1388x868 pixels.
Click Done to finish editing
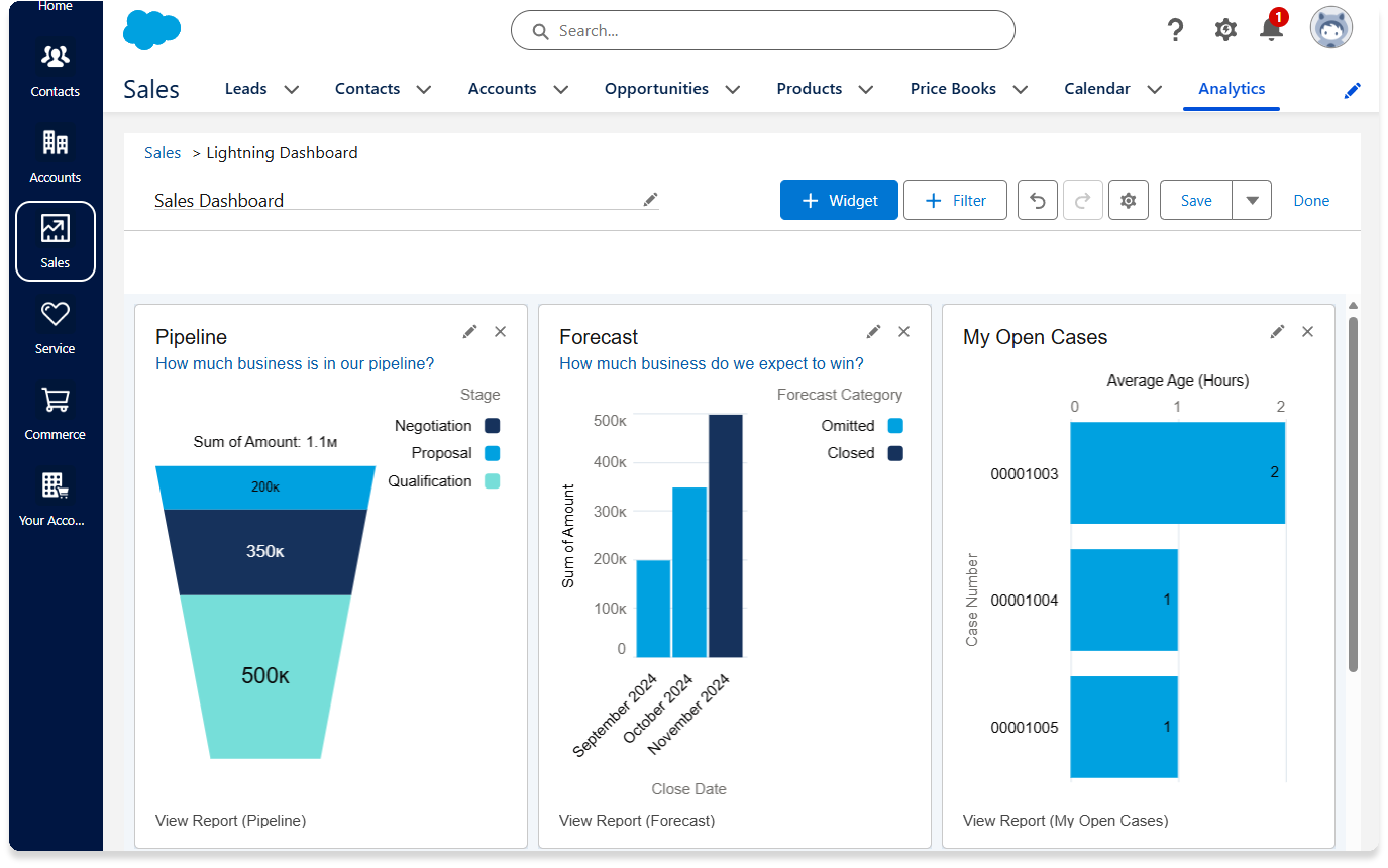click(1311, 200)
